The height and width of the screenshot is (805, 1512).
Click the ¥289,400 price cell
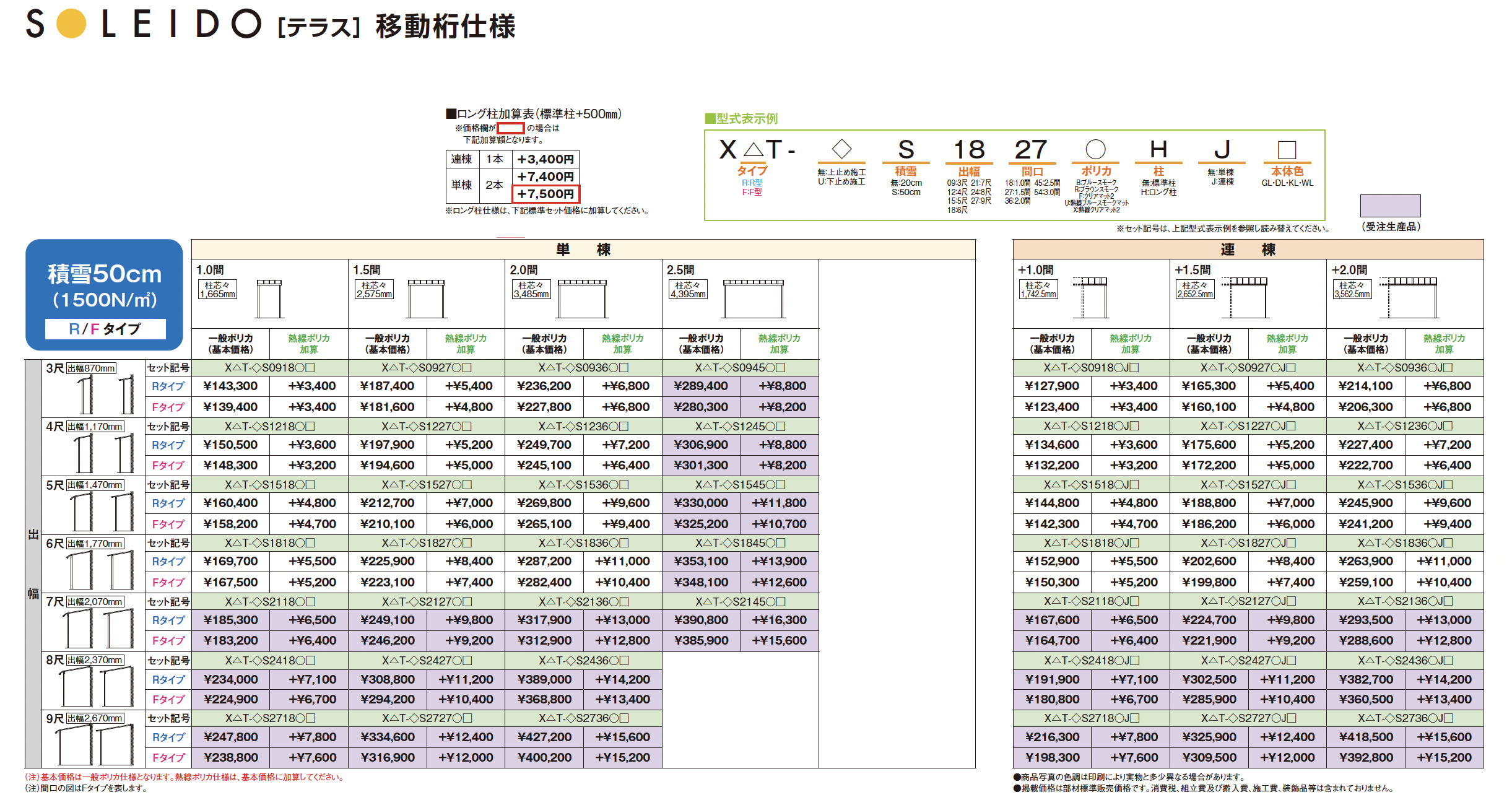coord(701,386)
